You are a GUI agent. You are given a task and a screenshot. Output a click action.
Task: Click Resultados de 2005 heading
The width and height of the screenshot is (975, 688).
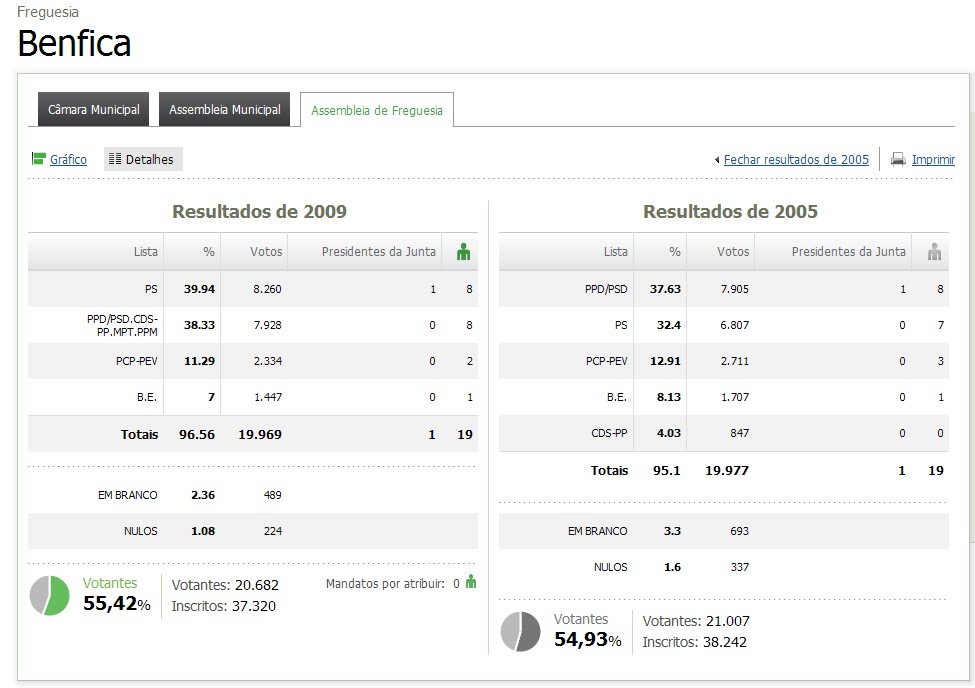(x=730, y=212)
